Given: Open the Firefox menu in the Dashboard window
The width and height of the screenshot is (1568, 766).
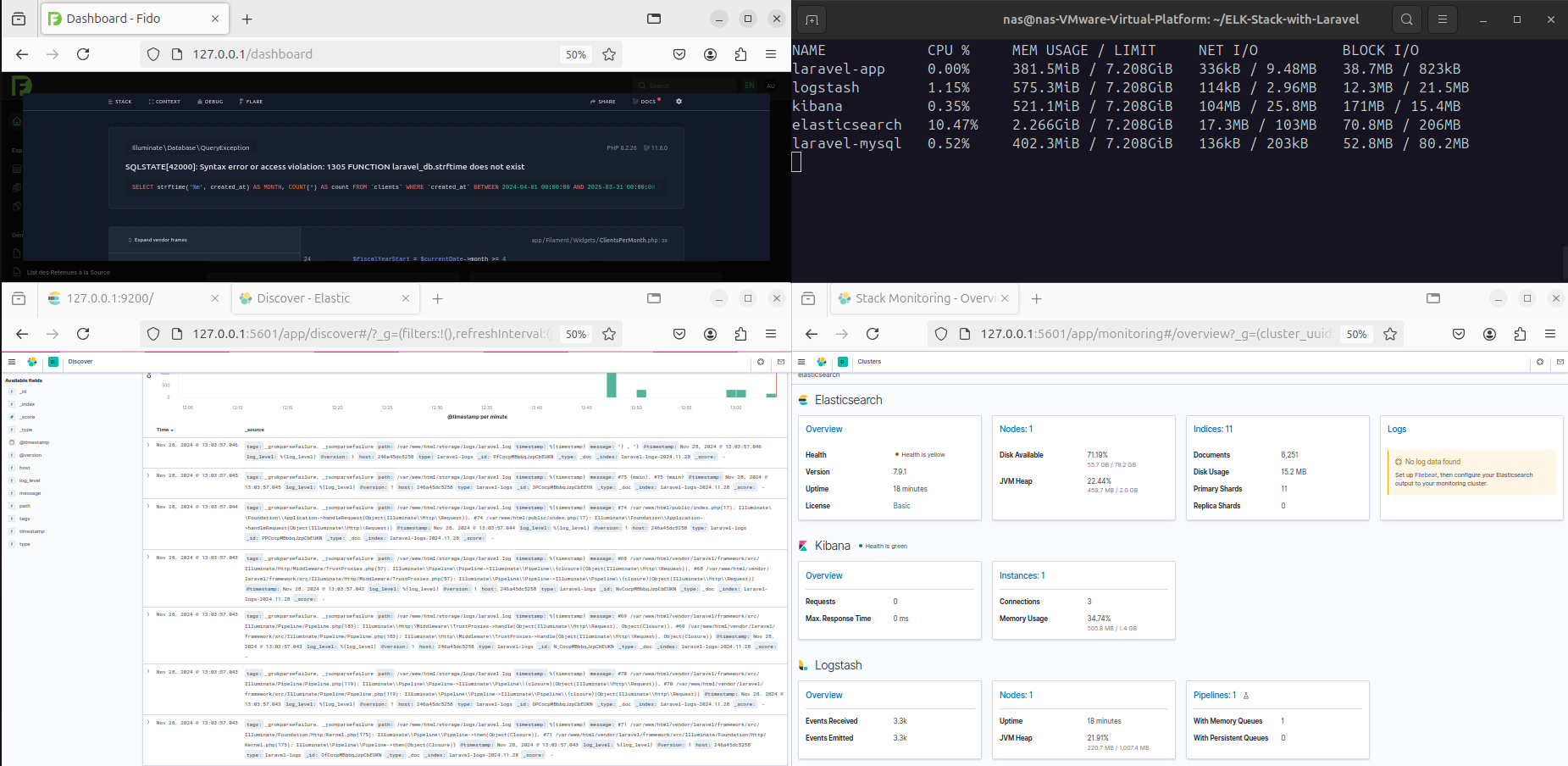Looking at the screenshot, I should (x=771, y=54).
